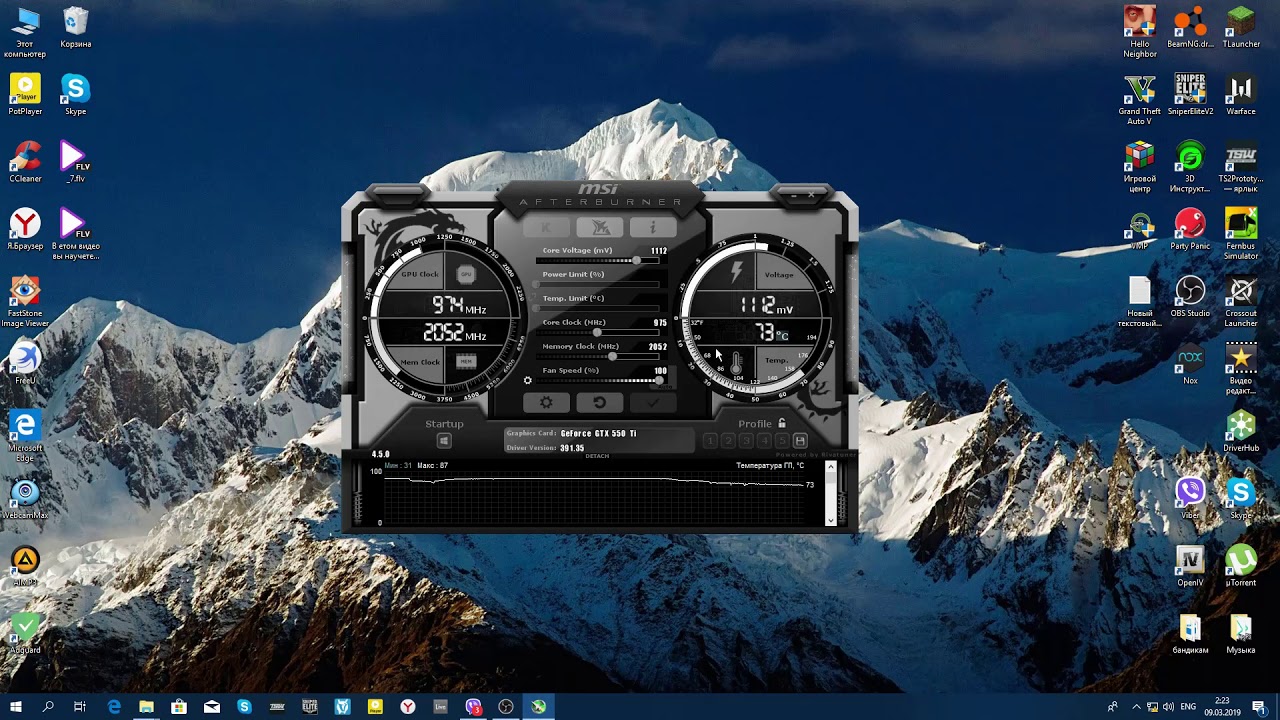This screenshot has width=1280, height=720.
Task: Toggle Apply at Windows Startup button
Action: tap(444, 441)
